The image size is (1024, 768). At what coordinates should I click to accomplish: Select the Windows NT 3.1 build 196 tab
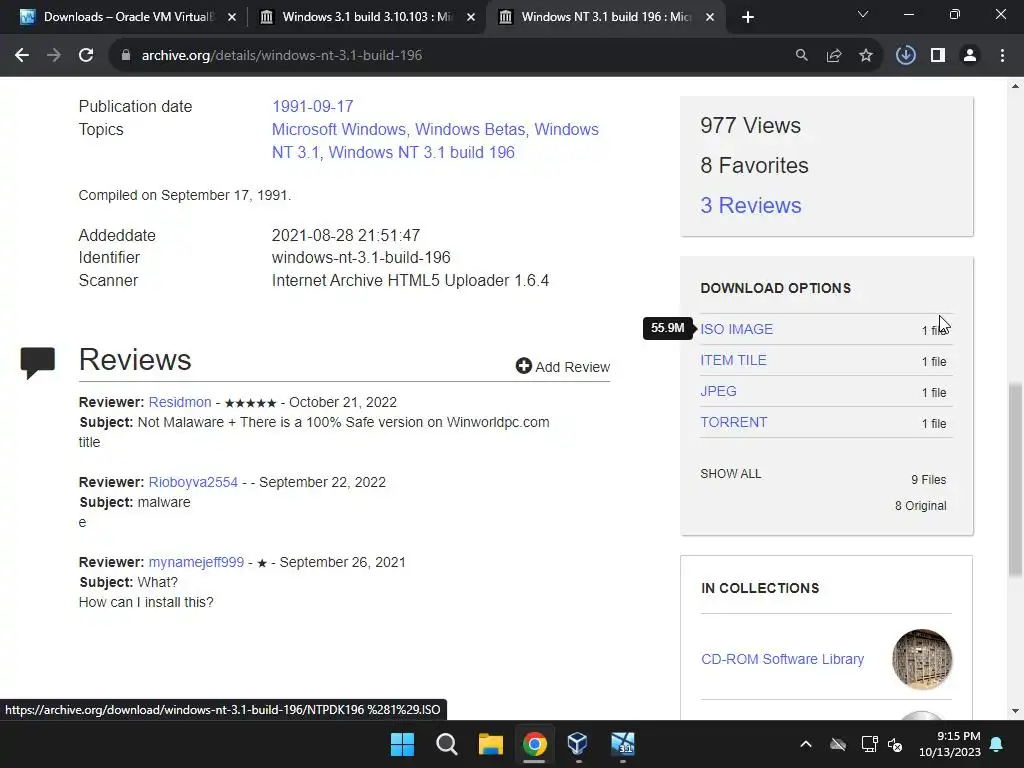point(605,17)
